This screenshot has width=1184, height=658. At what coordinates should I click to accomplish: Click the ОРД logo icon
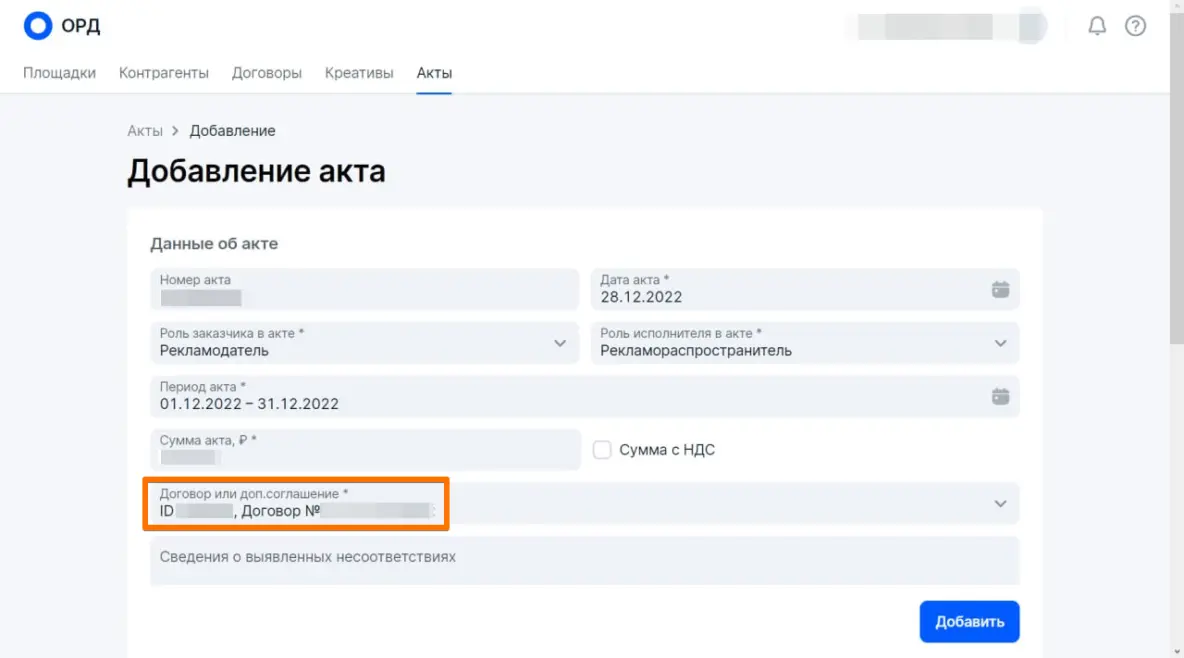coord(38,26)
